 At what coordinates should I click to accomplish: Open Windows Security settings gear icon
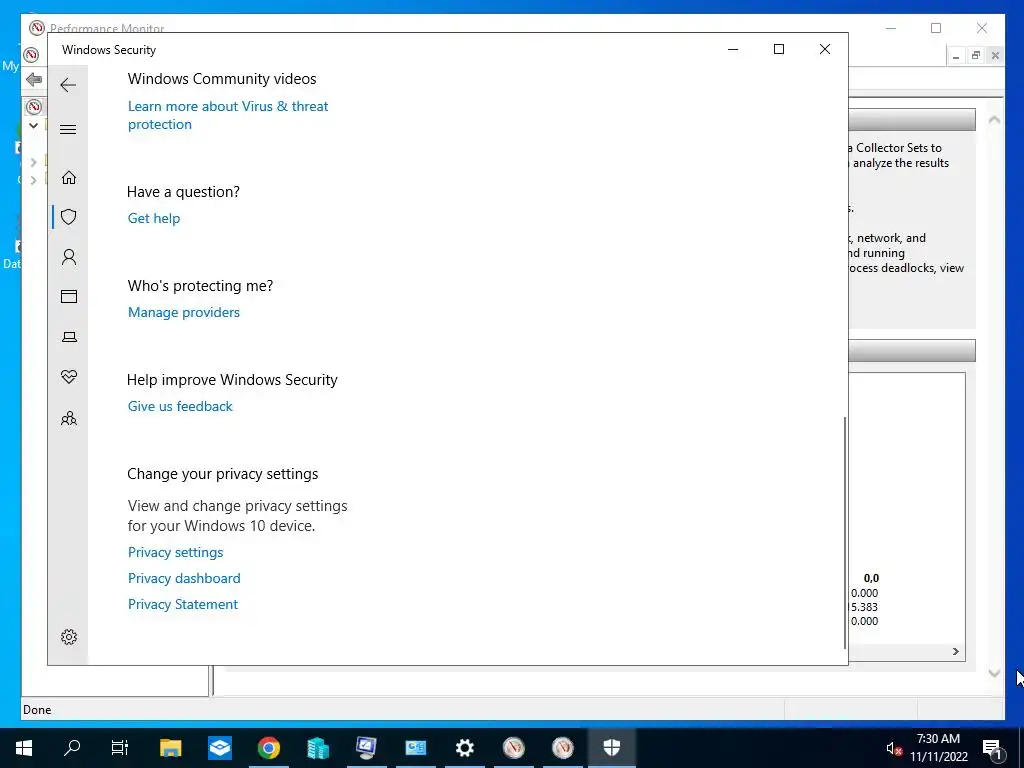pos(69,637)
